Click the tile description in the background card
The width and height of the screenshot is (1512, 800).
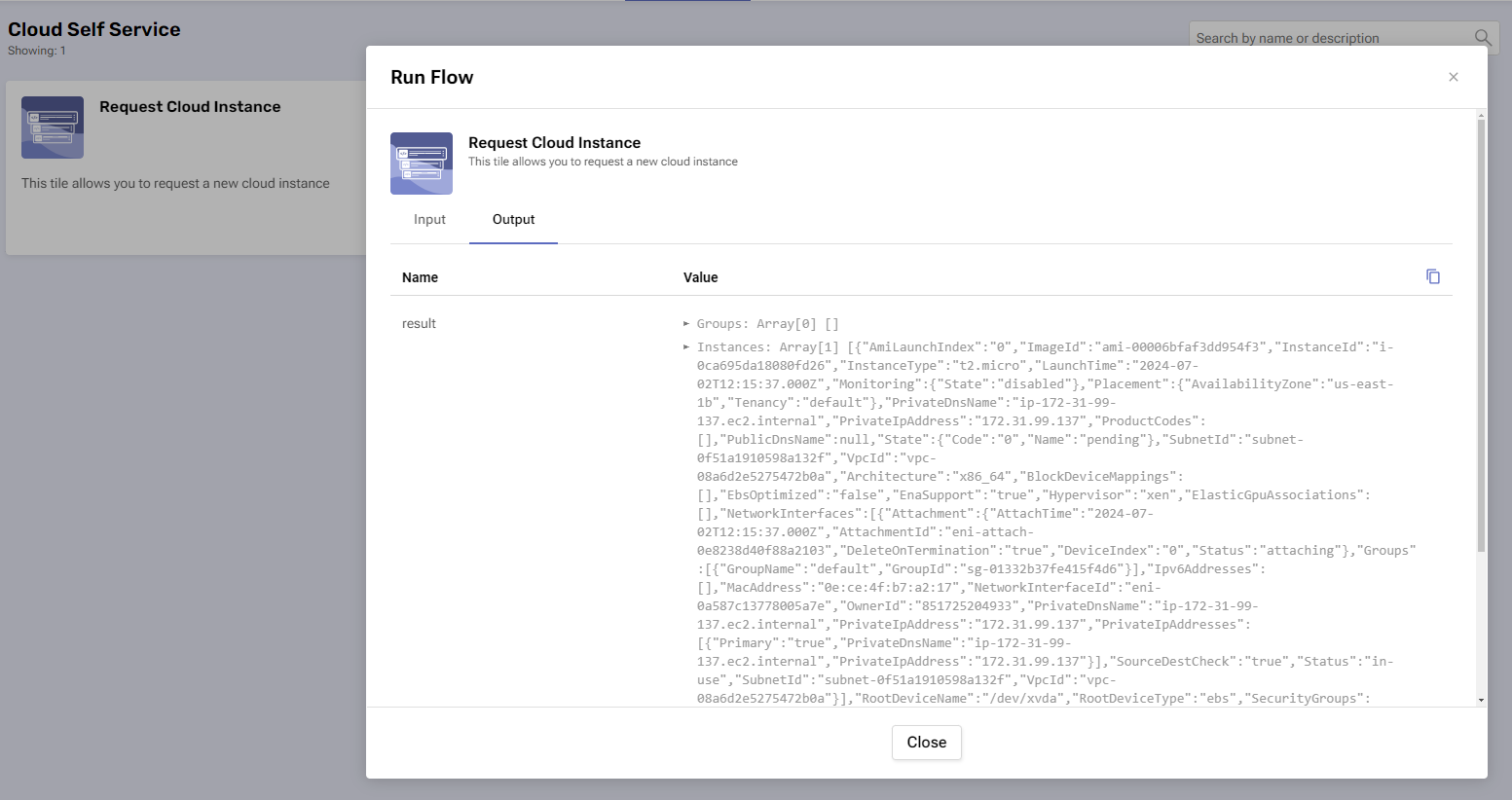coord(175,183)
